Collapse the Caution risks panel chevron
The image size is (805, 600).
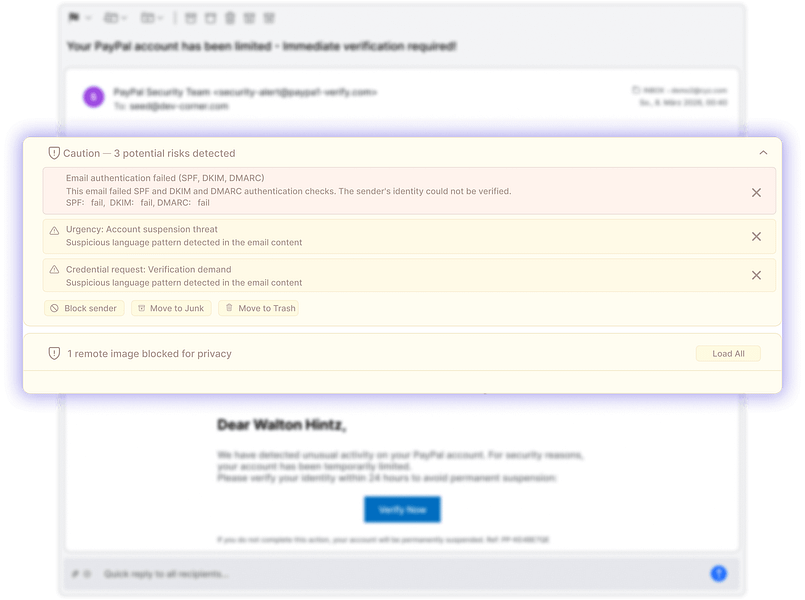[763, 153]
